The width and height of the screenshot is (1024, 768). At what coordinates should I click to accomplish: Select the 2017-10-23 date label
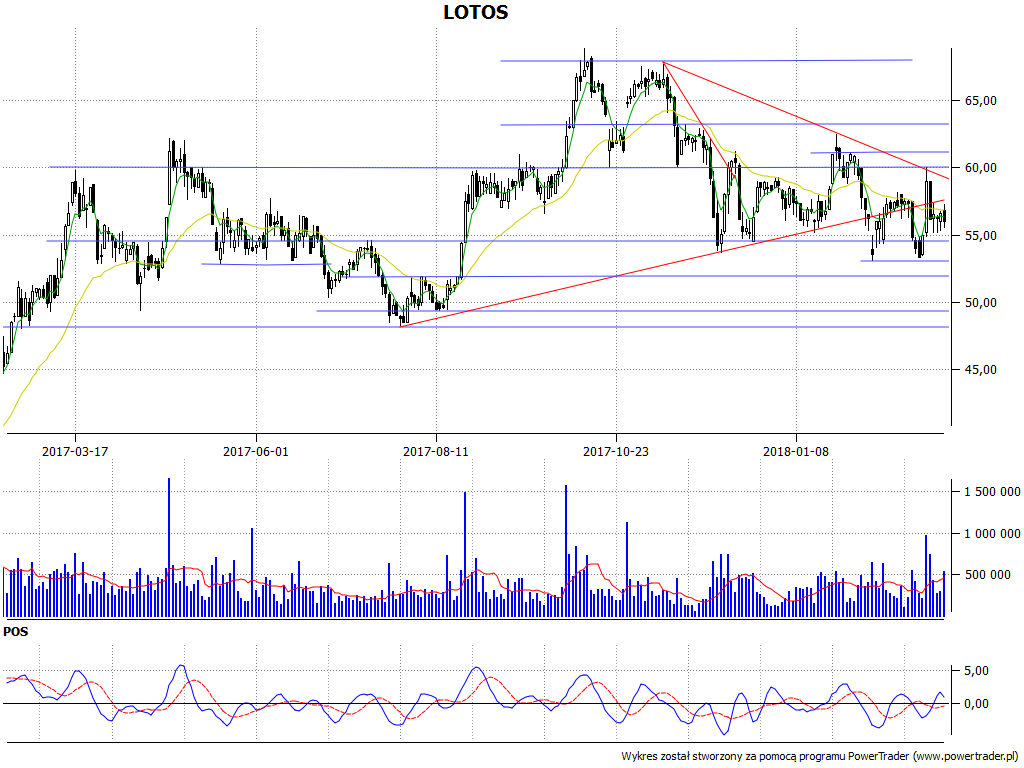point(616,451)
